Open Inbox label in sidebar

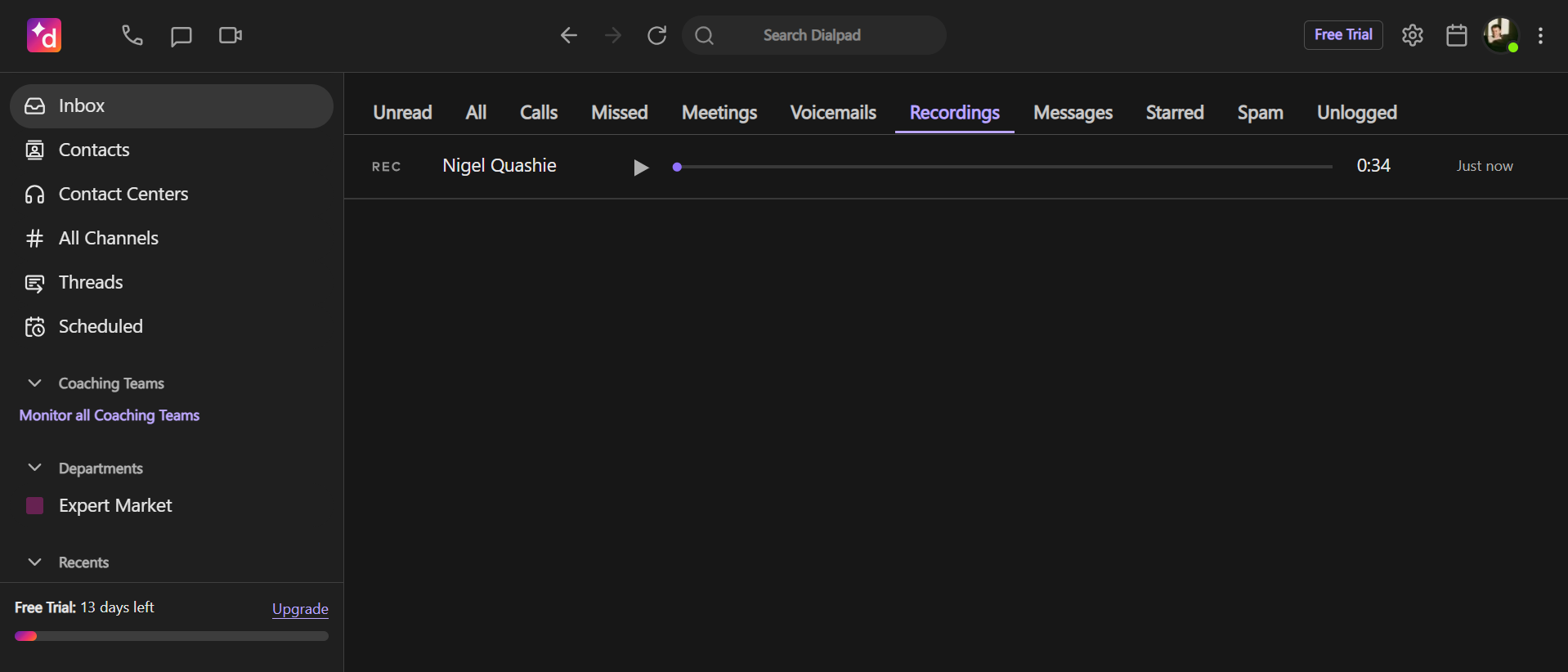(x=82, y=106)
